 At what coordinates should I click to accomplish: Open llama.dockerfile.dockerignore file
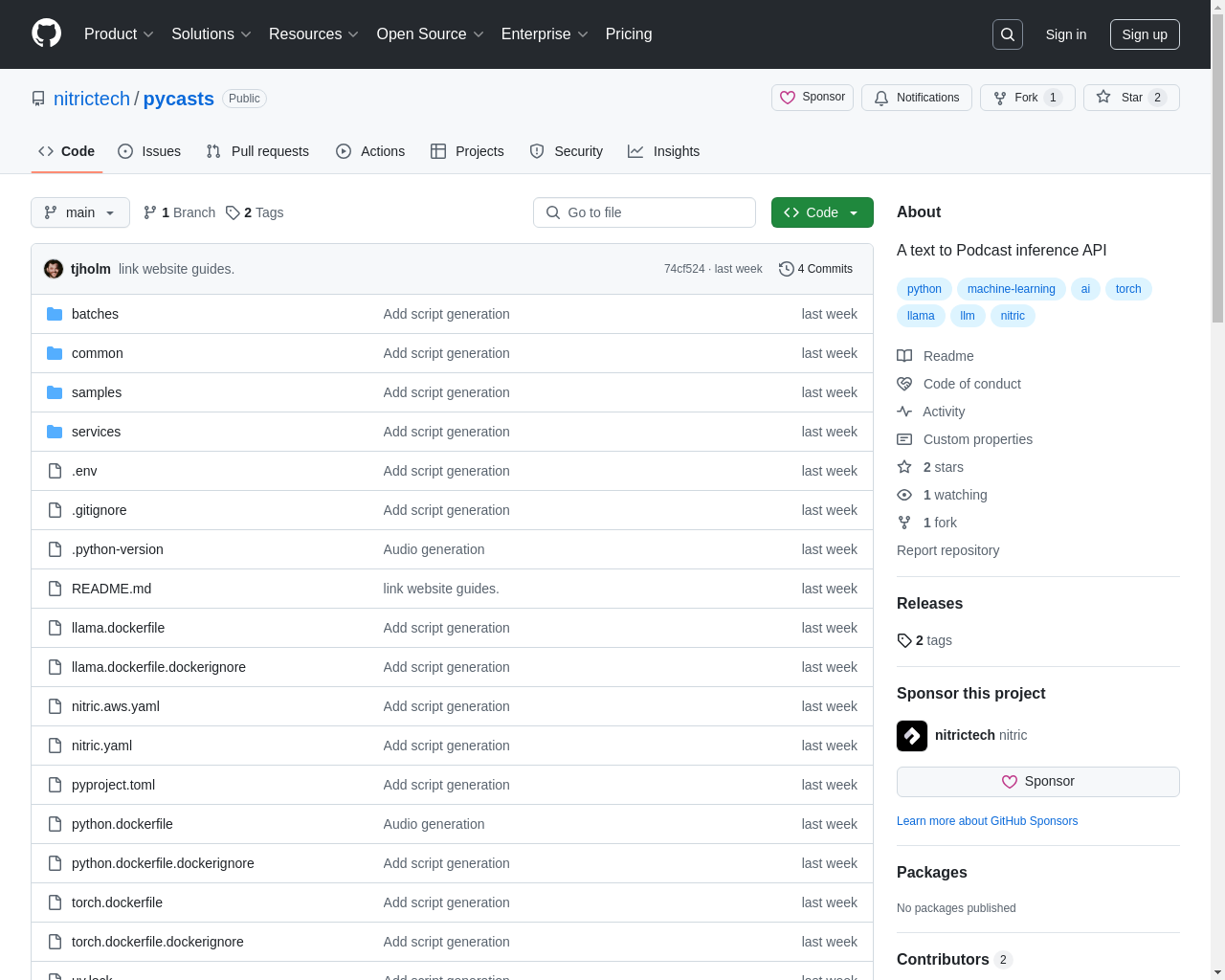pyautogui.click(x=159, y=667)
